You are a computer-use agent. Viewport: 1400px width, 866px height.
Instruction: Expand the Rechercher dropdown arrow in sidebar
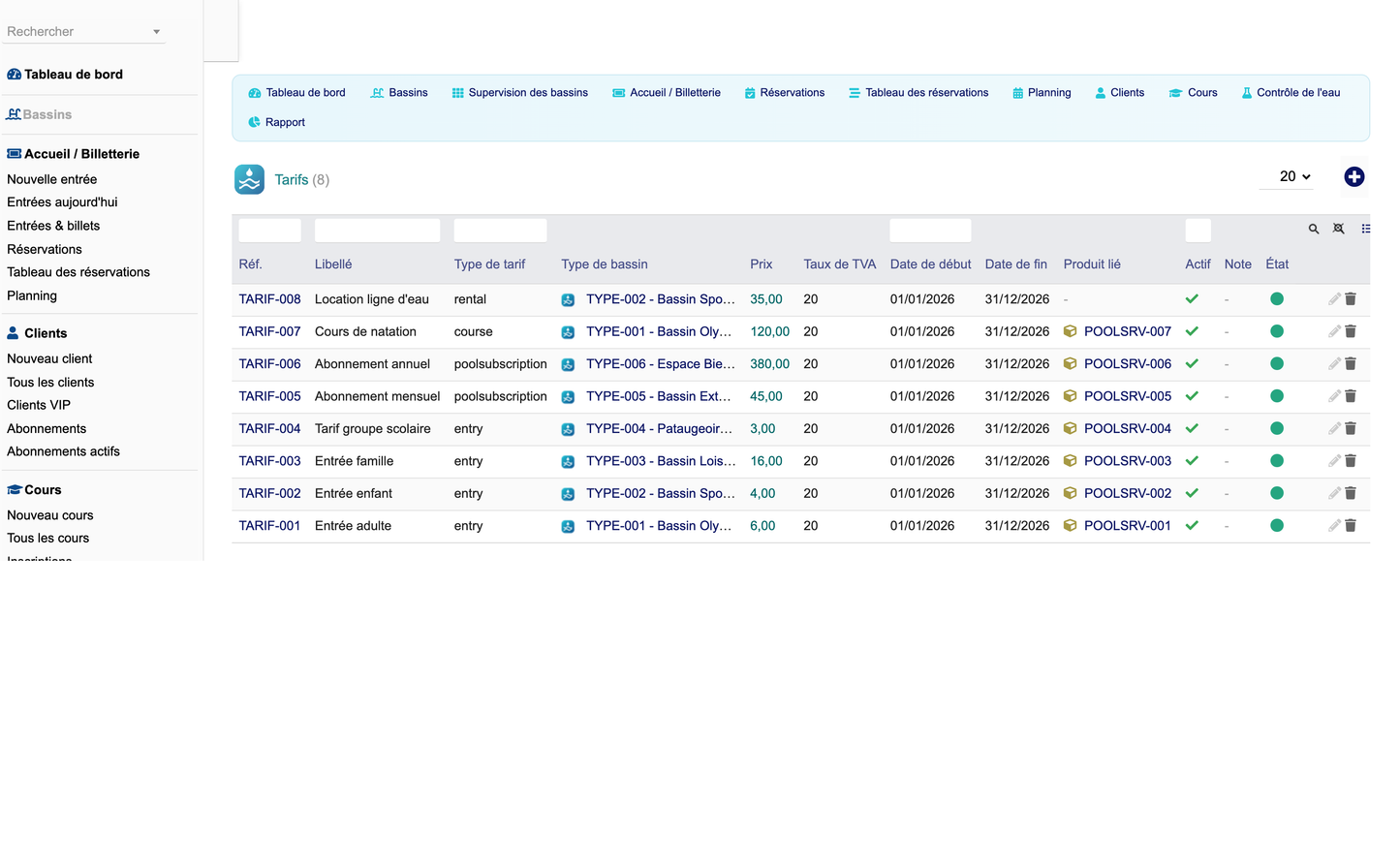tap(156, 32)
